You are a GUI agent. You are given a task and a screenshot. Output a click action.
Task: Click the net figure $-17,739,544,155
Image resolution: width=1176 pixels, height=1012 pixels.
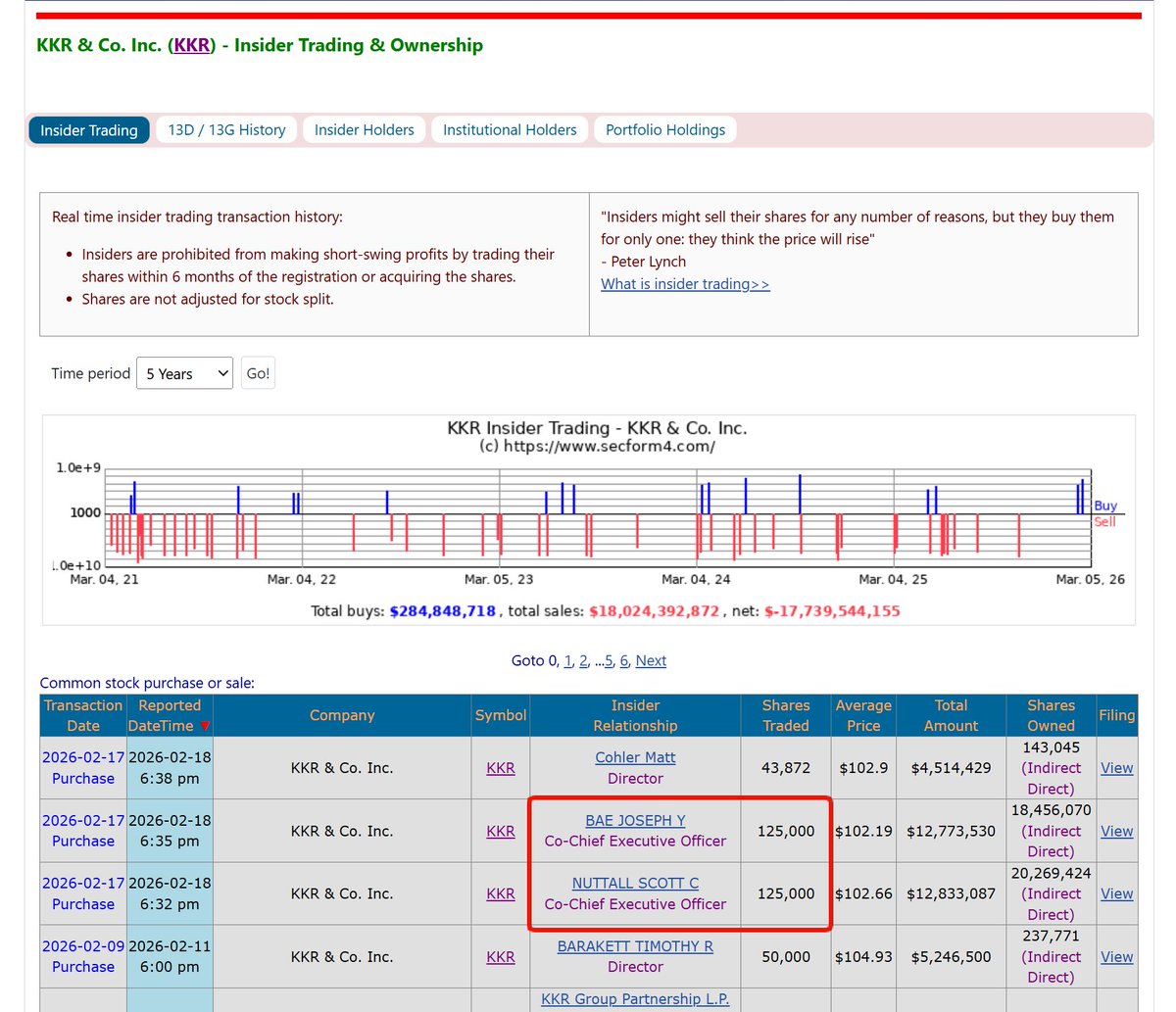tap(831, 610)
